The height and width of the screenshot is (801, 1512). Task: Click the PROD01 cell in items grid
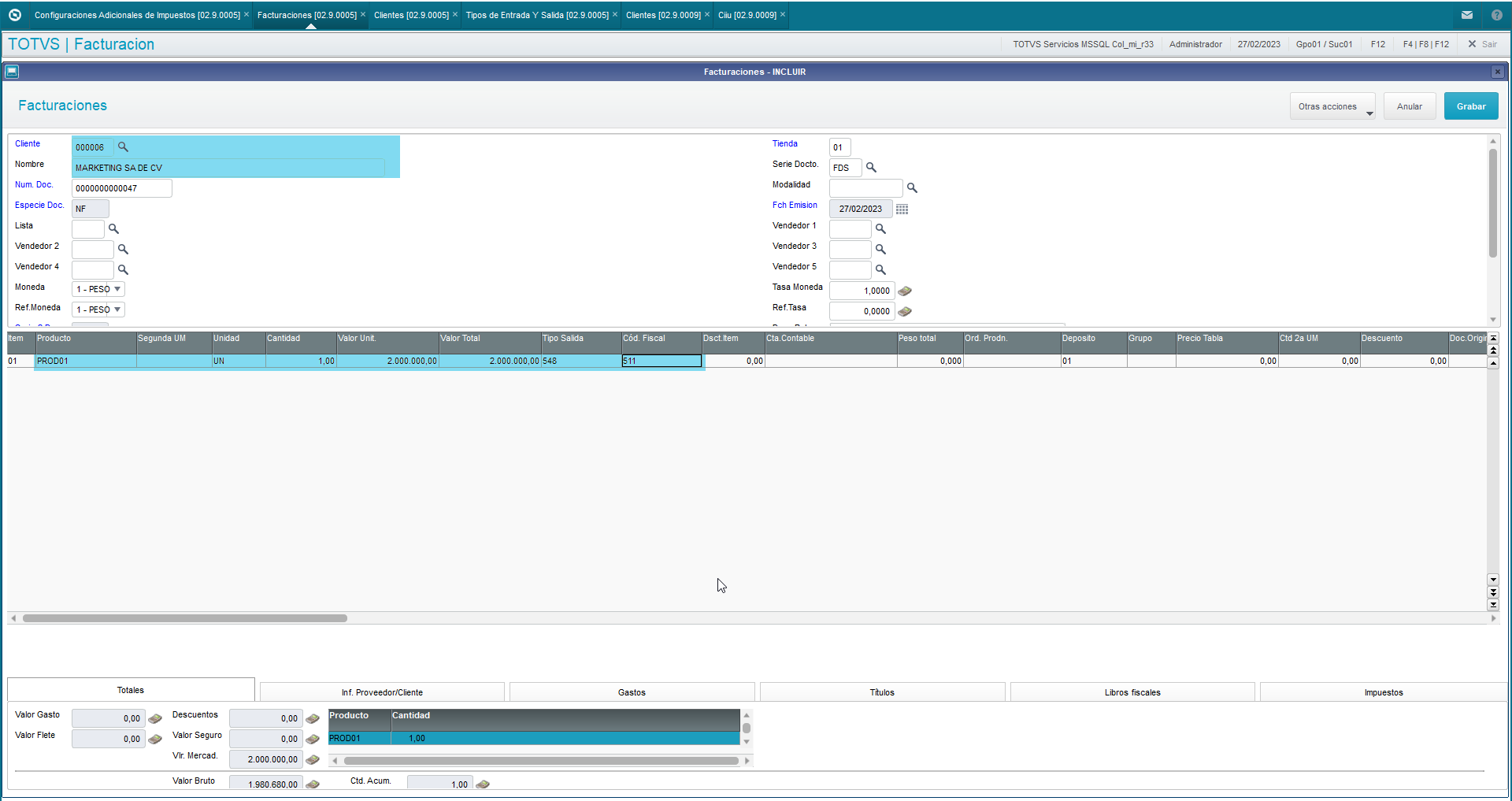click(x=86, y=361)
